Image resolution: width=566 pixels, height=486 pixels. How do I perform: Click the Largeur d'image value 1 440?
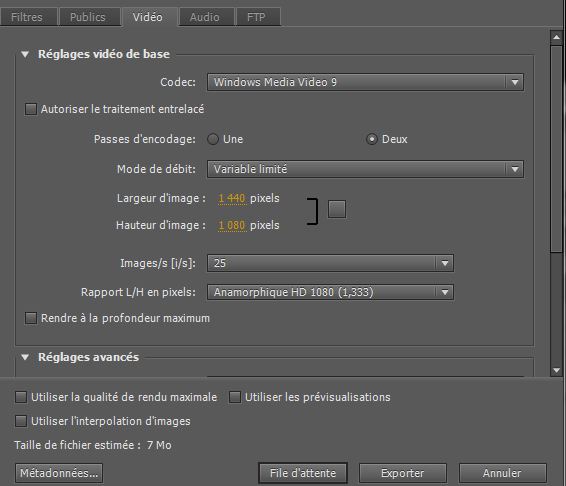point(231,198)
